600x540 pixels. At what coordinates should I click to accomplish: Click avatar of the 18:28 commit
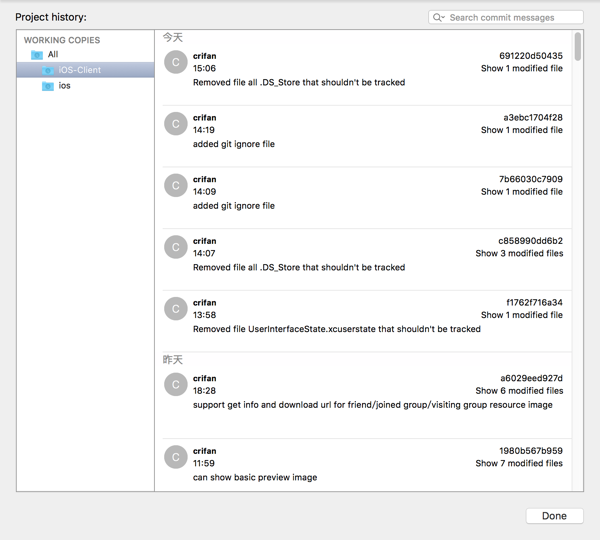(176, 384)
